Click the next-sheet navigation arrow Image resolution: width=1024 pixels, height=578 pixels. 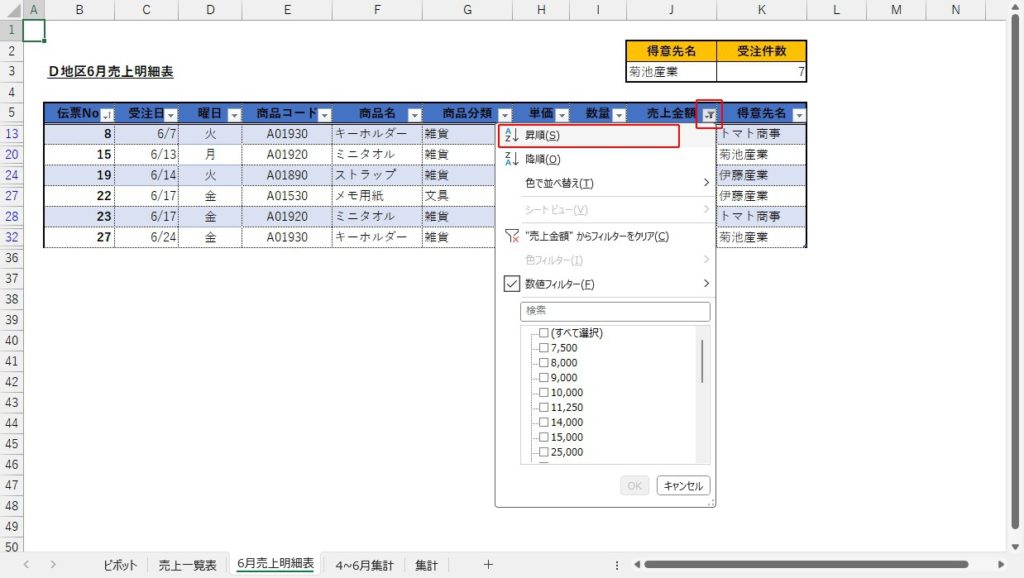pyautogui.click(x=53, y=565)
